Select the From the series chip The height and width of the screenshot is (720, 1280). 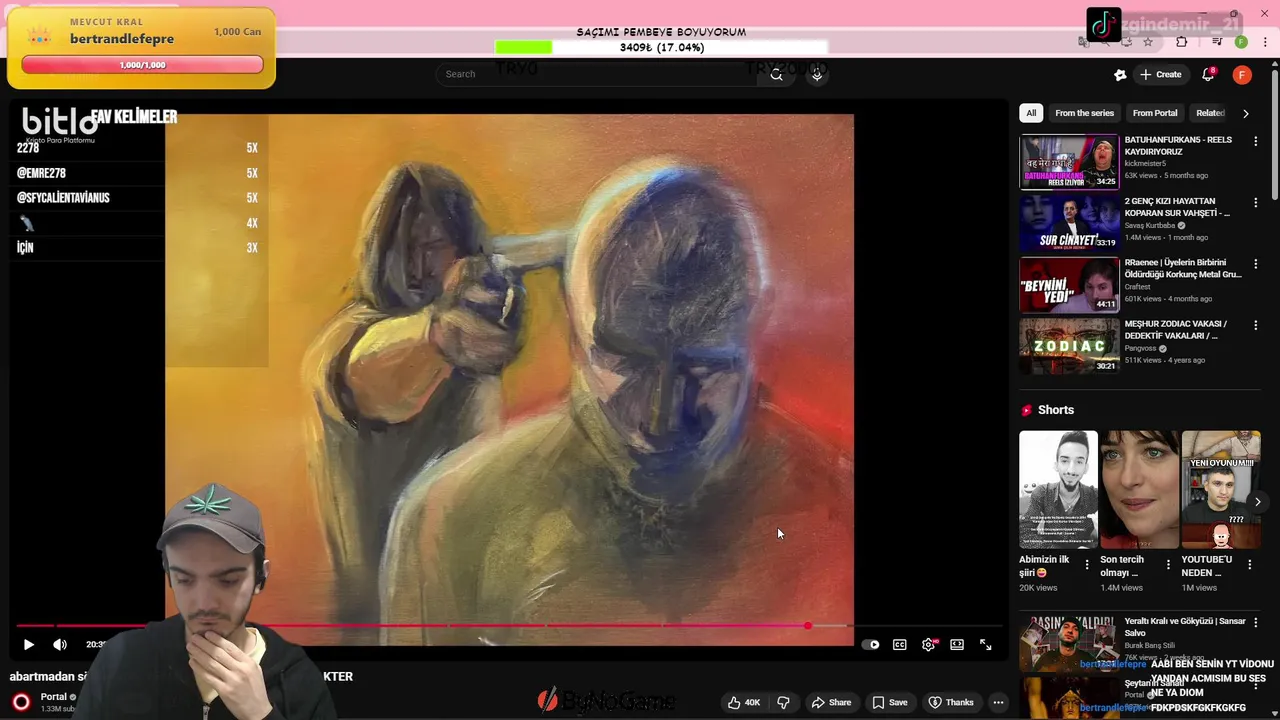pyautogui.click(x=1084, y=113)
